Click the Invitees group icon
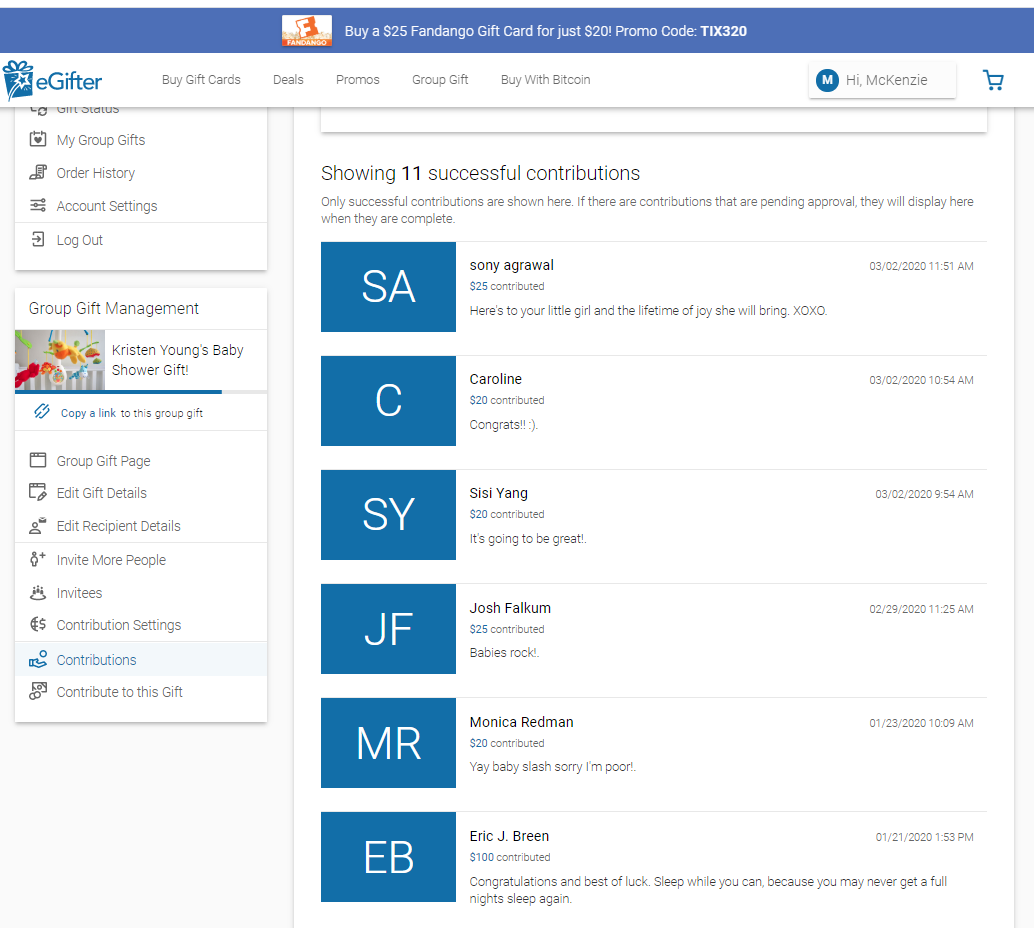The width and height of the screenshot is (1034, 928). point(38,592)
